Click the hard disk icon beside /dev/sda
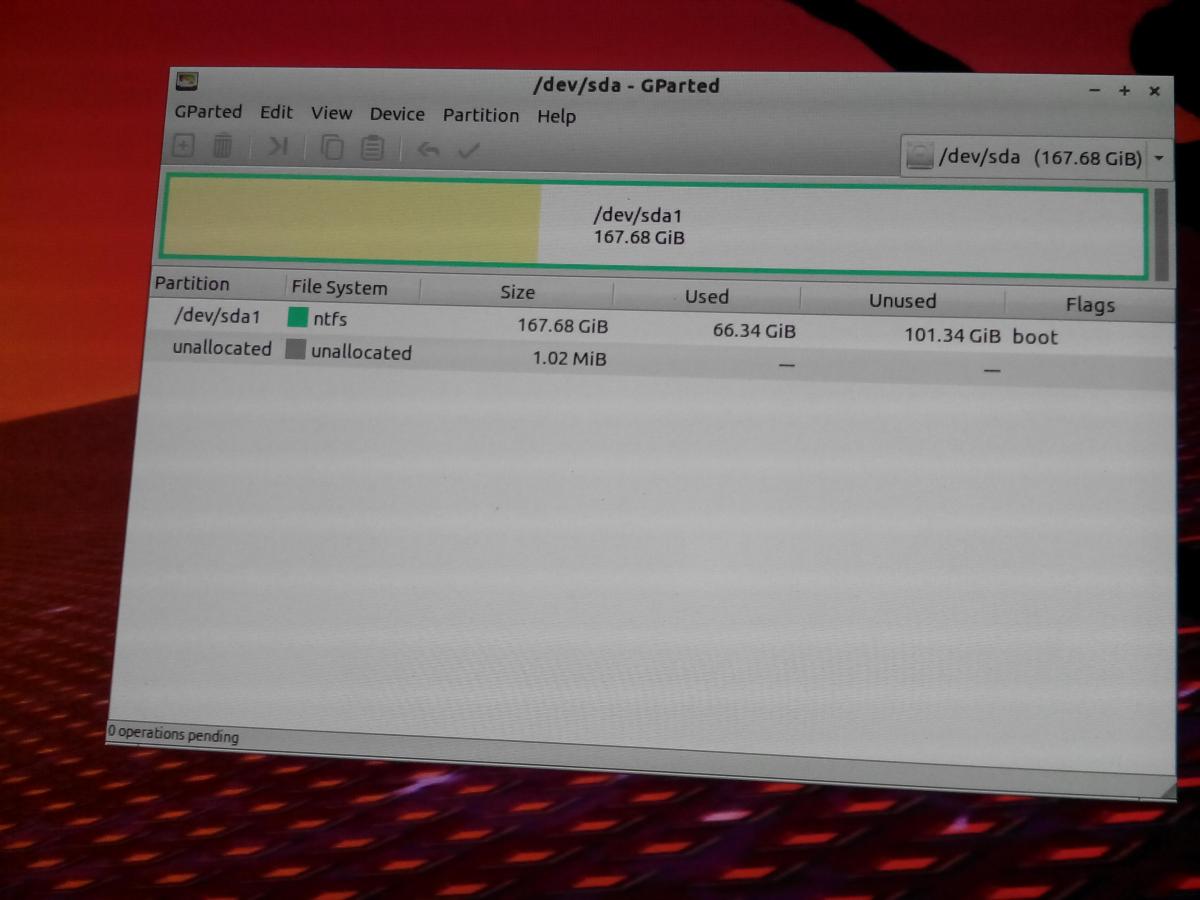Image resolution: width=1200 pixels, height=900 pixels. [918, 156]
